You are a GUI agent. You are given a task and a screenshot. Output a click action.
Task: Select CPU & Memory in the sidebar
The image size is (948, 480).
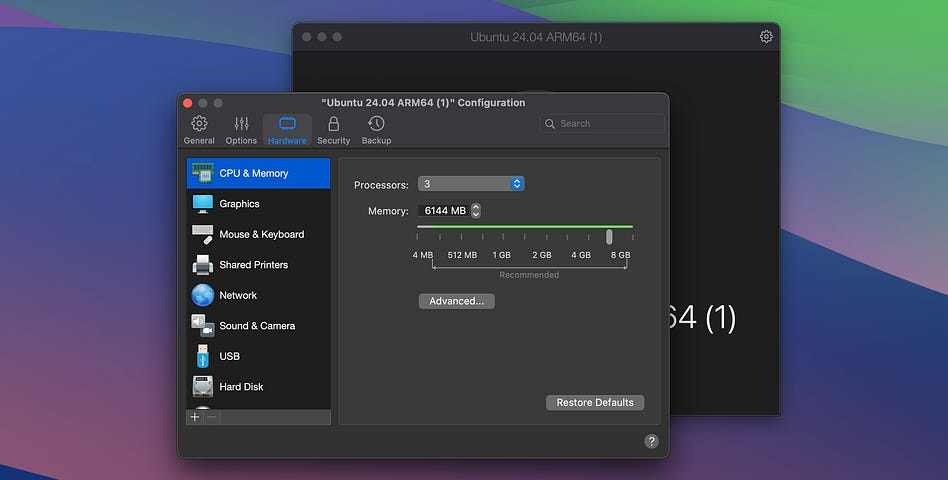258,174
